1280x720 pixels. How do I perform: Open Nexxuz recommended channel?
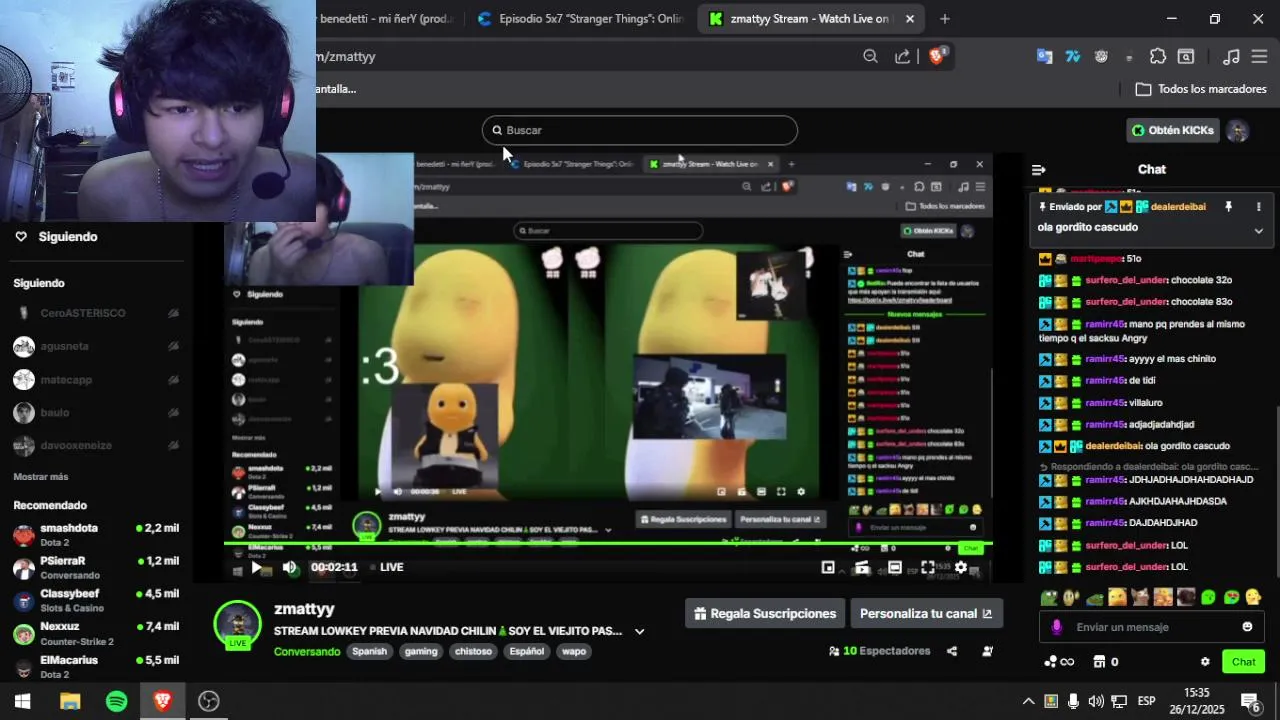(95, 634)
